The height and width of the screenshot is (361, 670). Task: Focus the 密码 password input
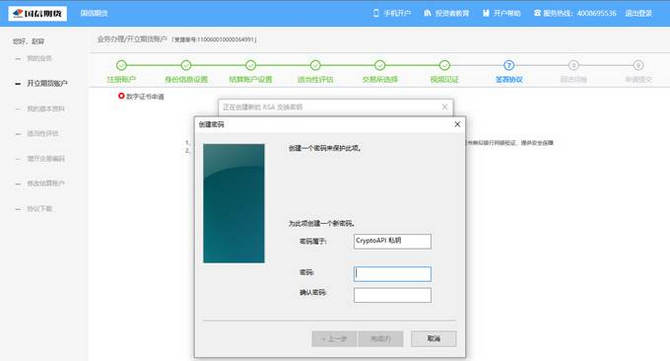(x=392, y=274)
